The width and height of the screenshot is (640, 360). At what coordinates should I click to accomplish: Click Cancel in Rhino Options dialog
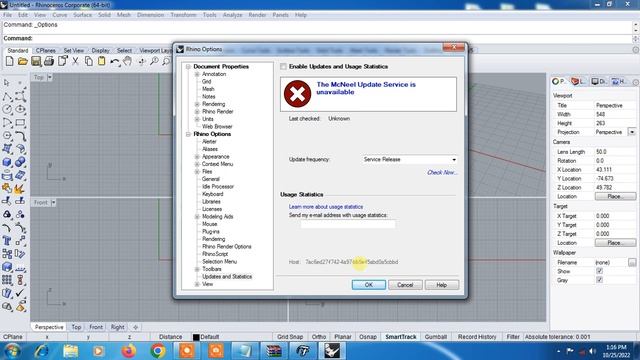click(405, 285)
